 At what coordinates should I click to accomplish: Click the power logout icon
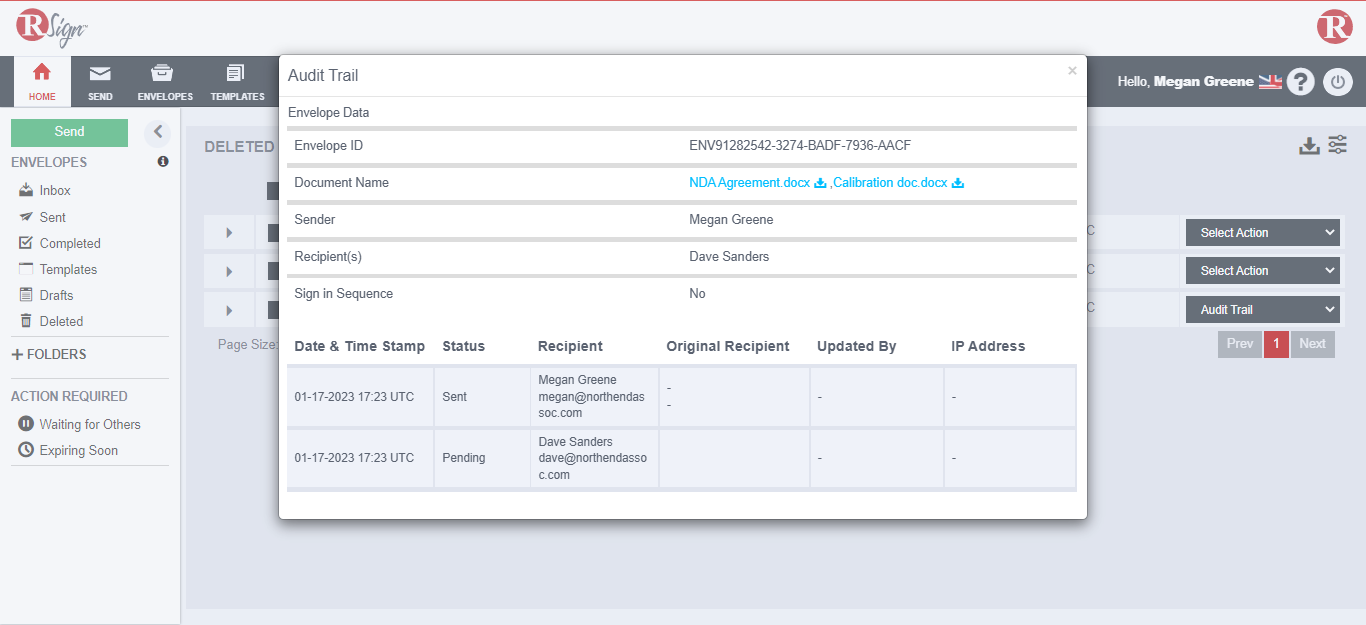(x=1338, y=82)
